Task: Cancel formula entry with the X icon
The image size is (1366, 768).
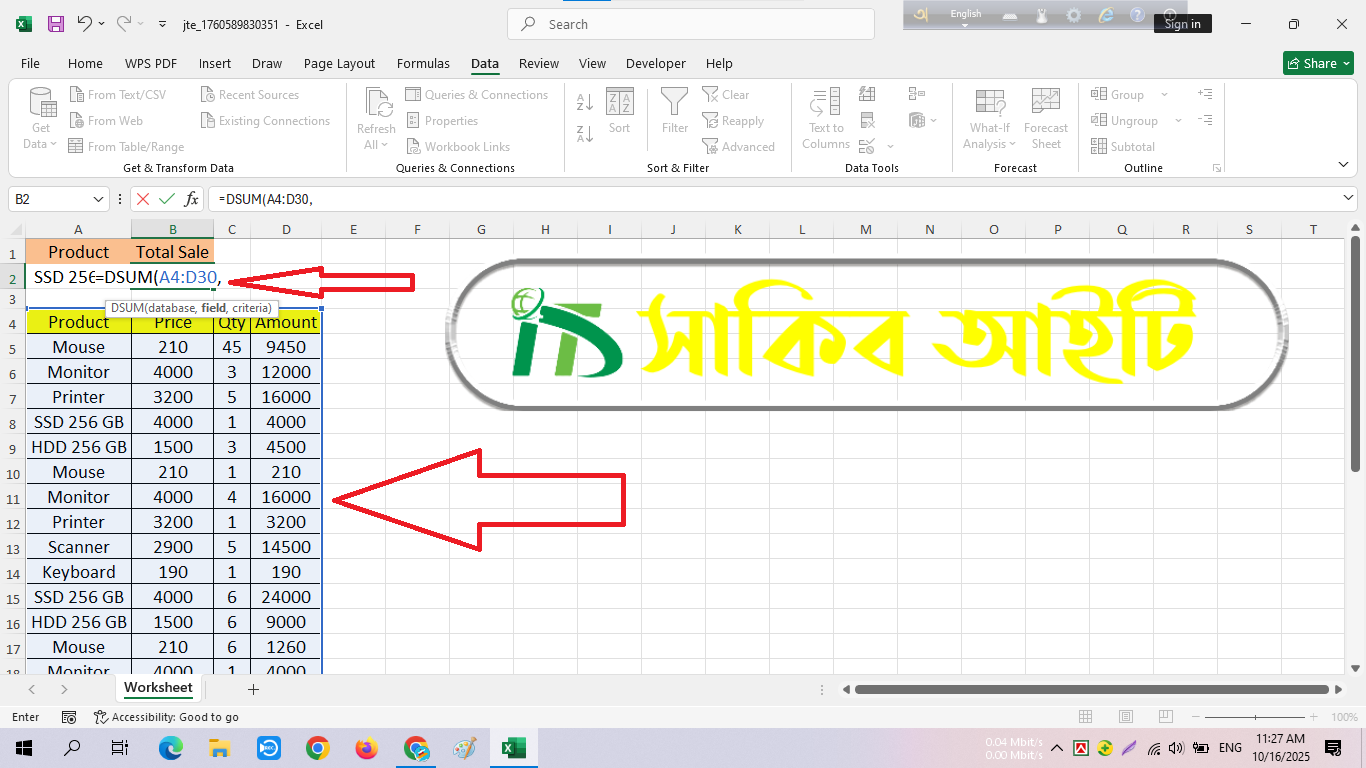Action: point(143,199)
